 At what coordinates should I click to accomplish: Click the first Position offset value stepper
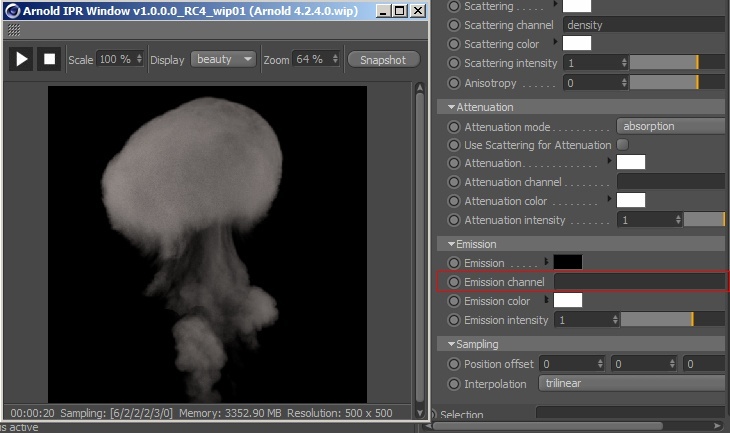pyautogui.click(x=600, y=363)
